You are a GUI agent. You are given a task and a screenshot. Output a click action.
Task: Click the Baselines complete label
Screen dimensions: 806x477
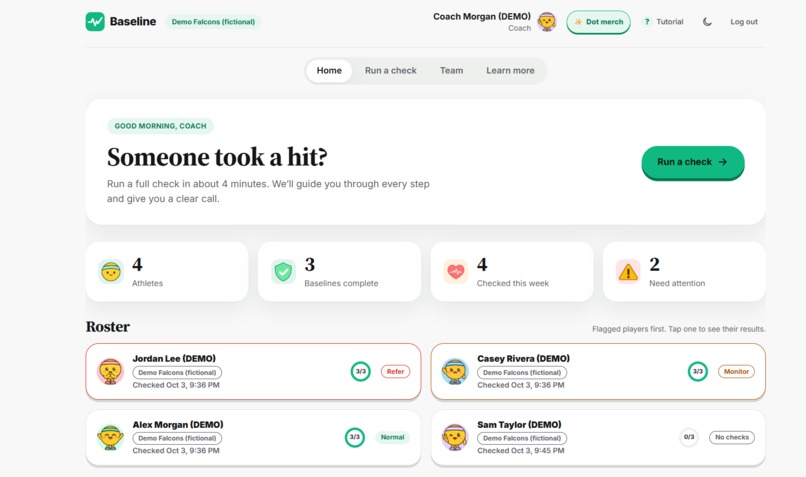341,283
